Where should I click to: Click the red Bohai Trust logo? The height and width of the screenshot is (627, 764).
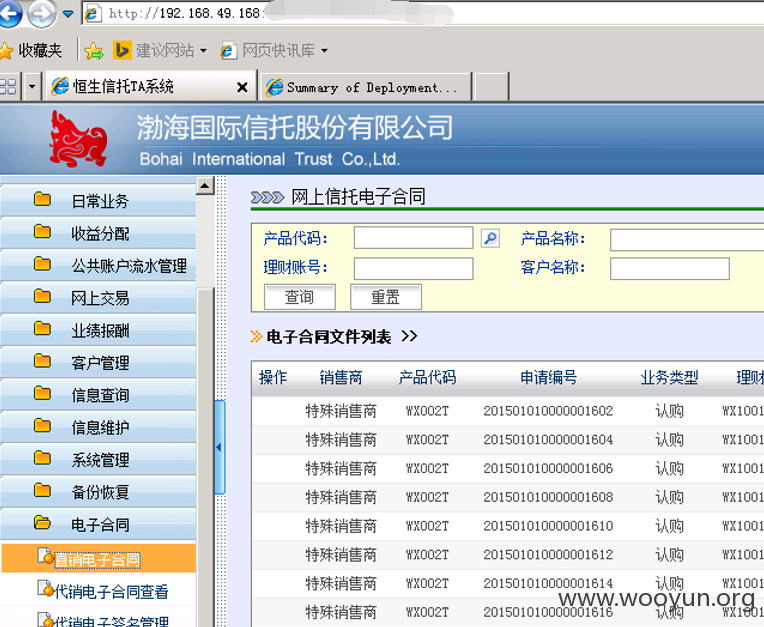click(x=78, y=139)
